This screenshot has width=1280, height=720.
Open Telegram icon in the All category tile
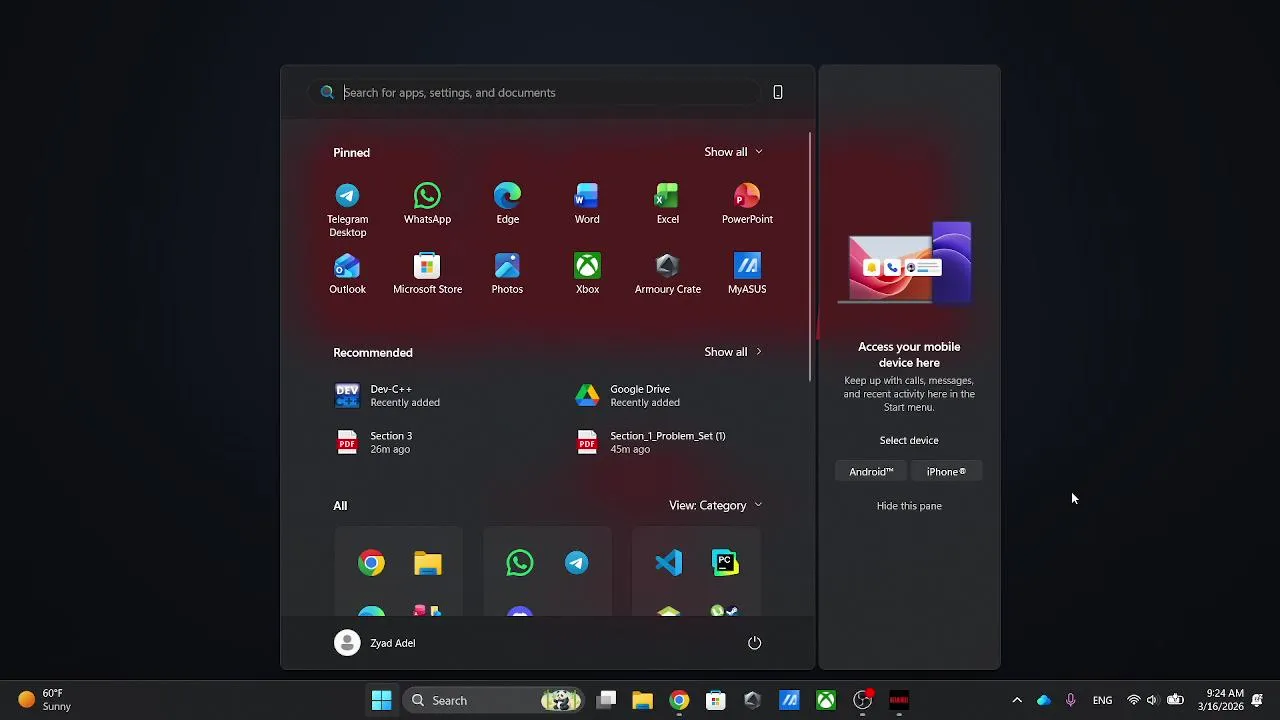point(577,563)
